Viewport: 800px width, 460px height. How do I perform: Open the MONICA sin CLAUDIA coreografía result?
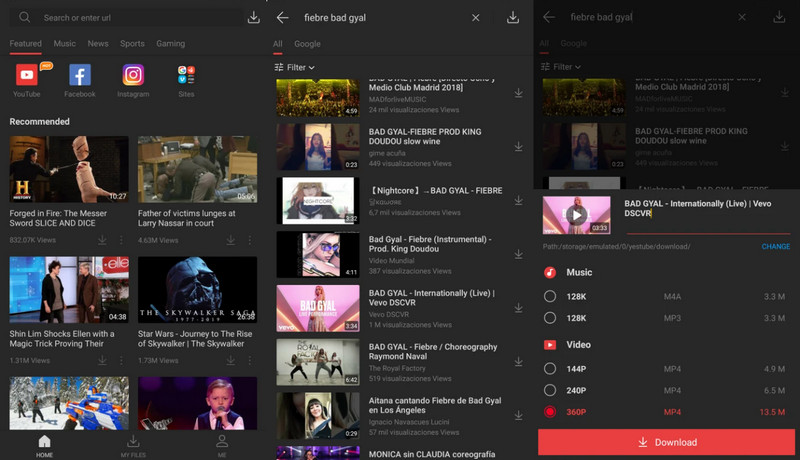click(x=432, y=454)
